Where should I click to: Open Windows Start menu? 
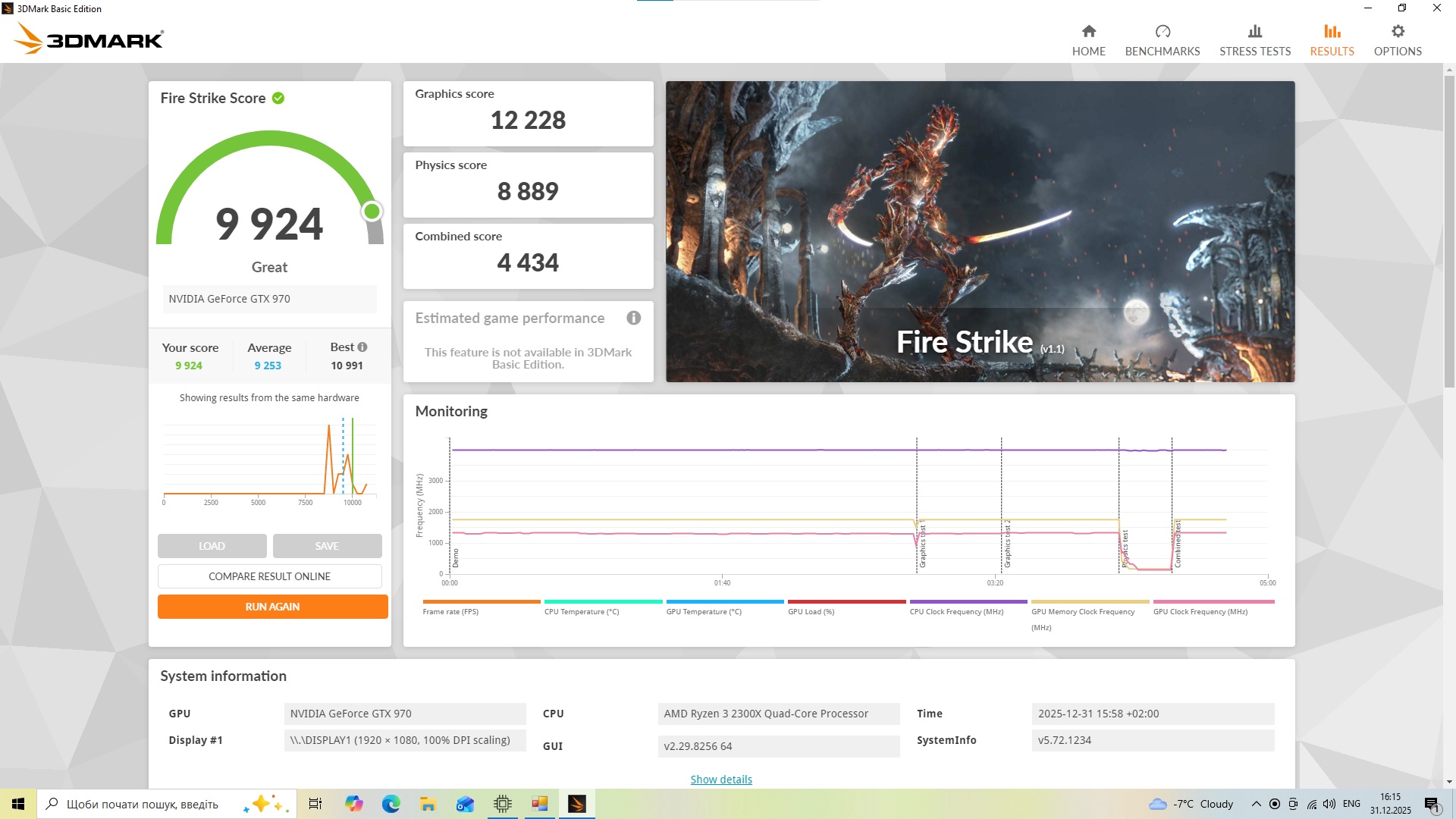point(18,804)
